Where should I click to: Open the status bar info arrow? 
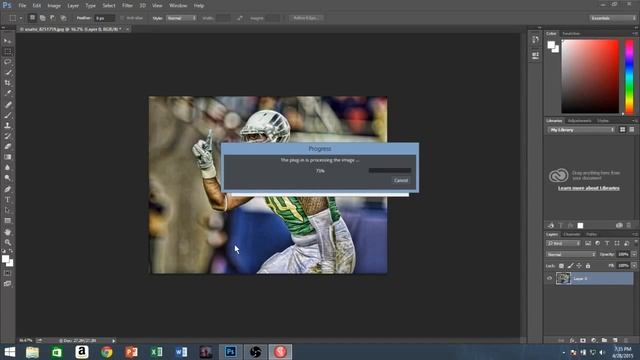114,340
